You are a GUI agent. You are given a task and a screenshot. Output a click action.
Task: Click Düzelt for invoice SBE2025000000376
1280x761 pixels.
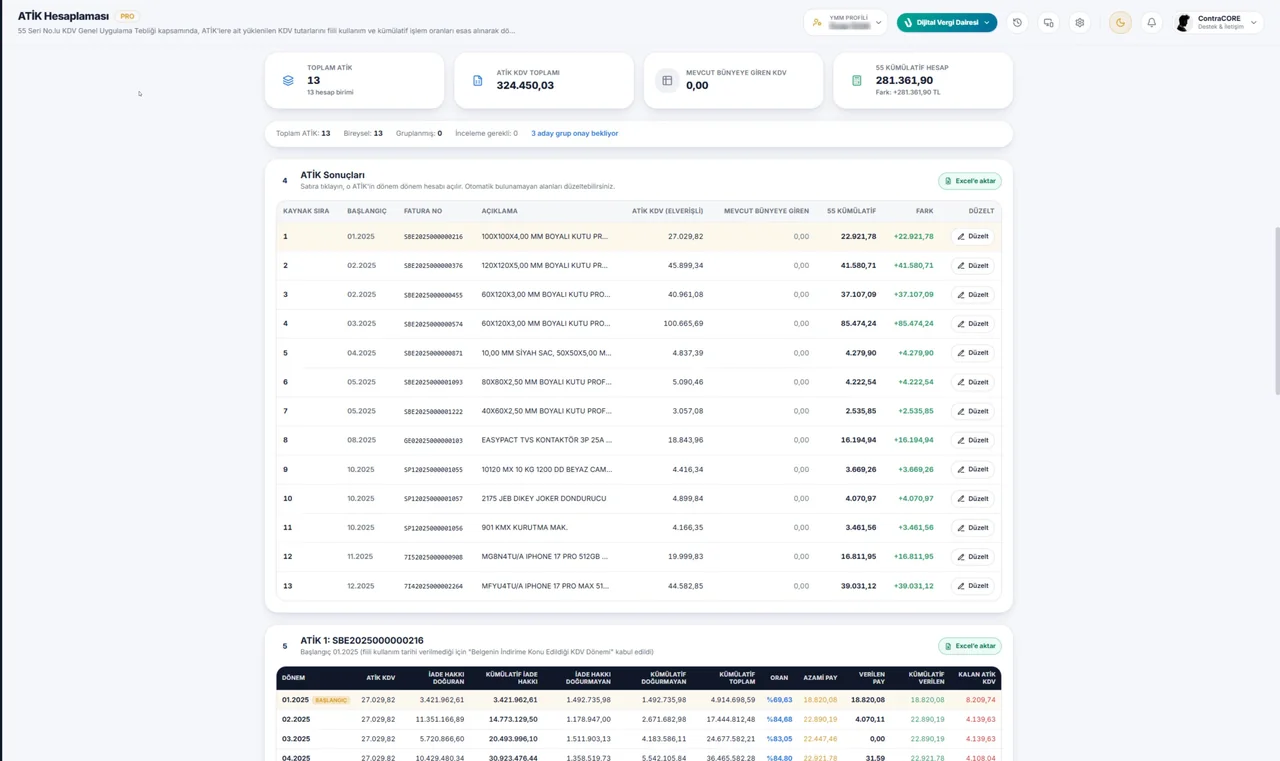[973, 266]
